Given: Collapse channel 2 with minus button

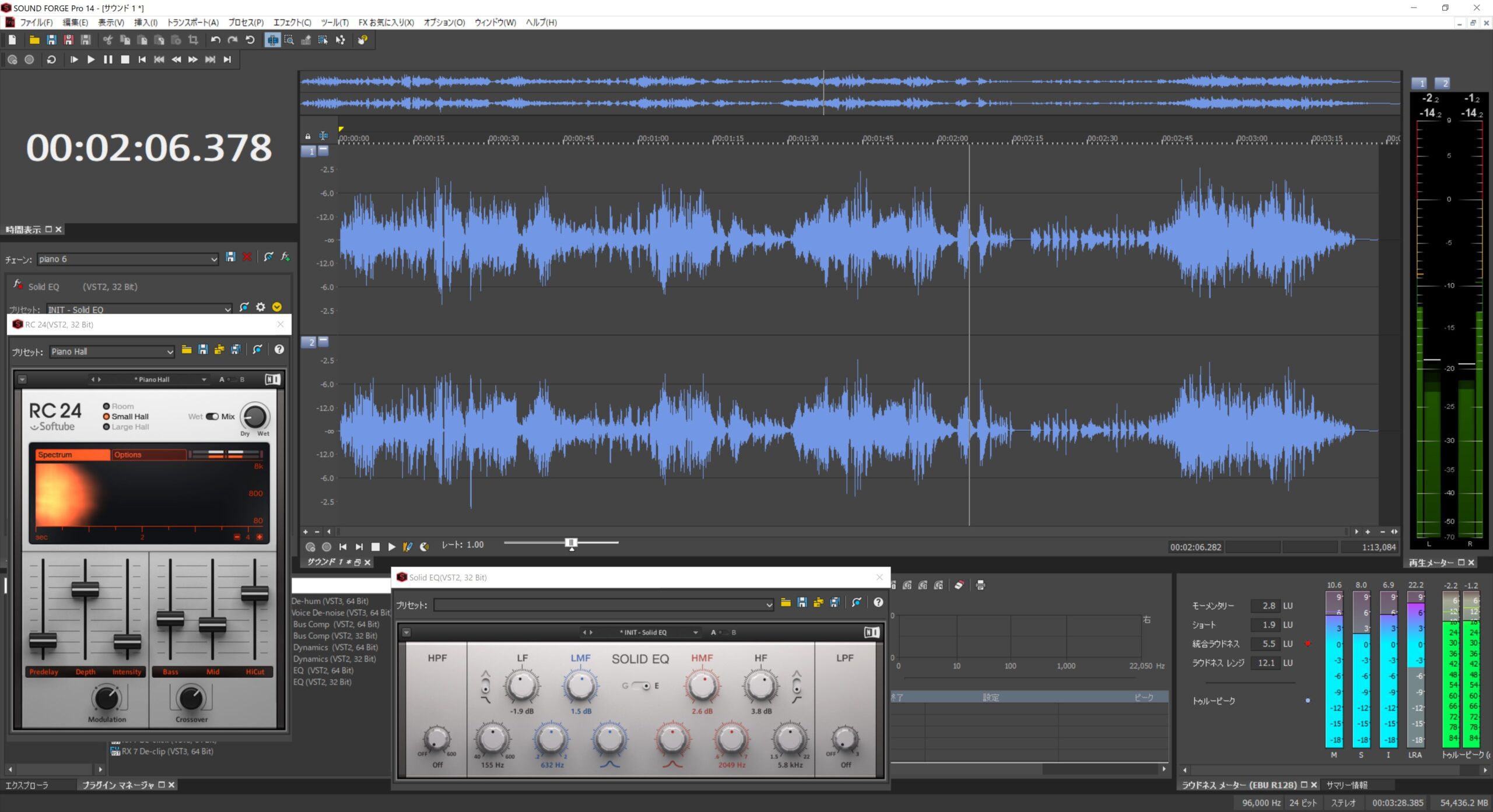Looking at the screenshot, I should pyautogui.click(x=323, y=341).
